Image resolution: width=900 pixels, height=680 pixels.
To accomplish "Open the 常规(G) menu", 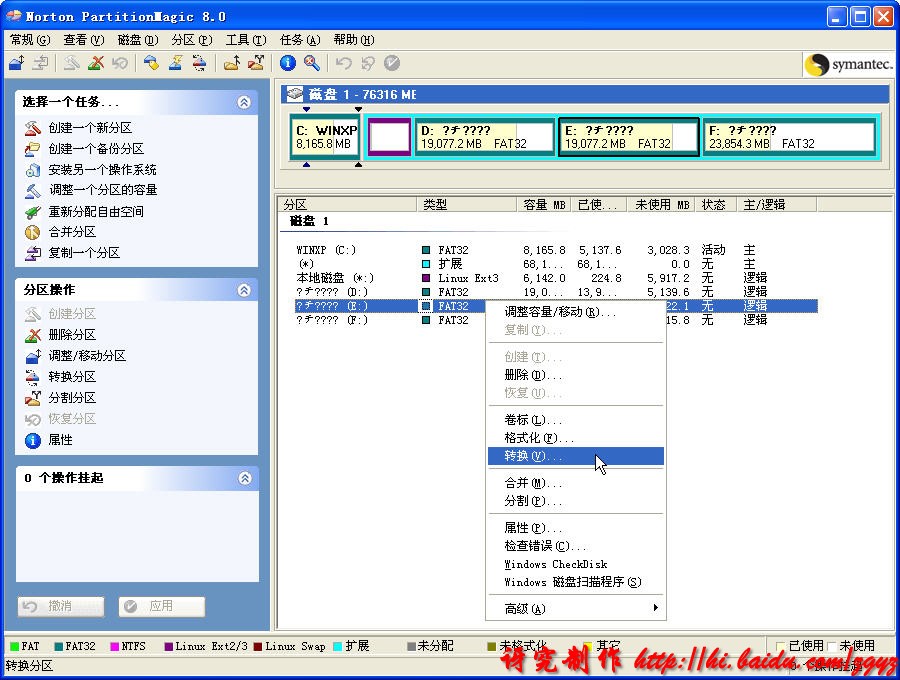I will click(30, 40).
